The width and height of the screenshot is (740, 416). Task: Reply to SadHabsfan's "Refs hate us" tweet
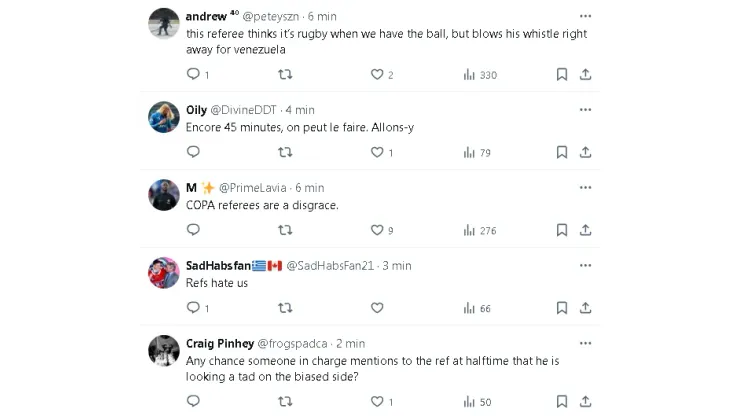tap(193, 308)
